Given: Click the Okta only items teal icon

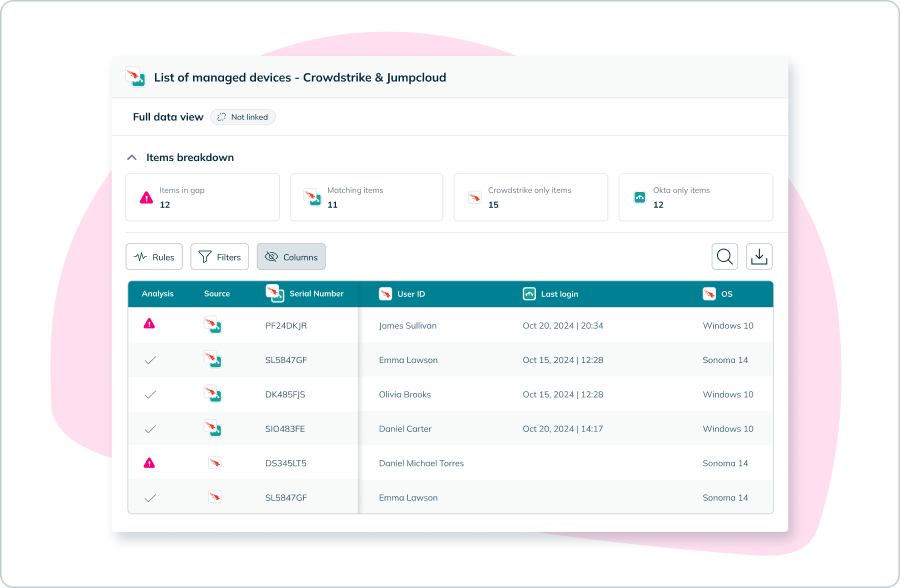Looking at the screenshot, I should pyautogui.click(x=639, y=198).
